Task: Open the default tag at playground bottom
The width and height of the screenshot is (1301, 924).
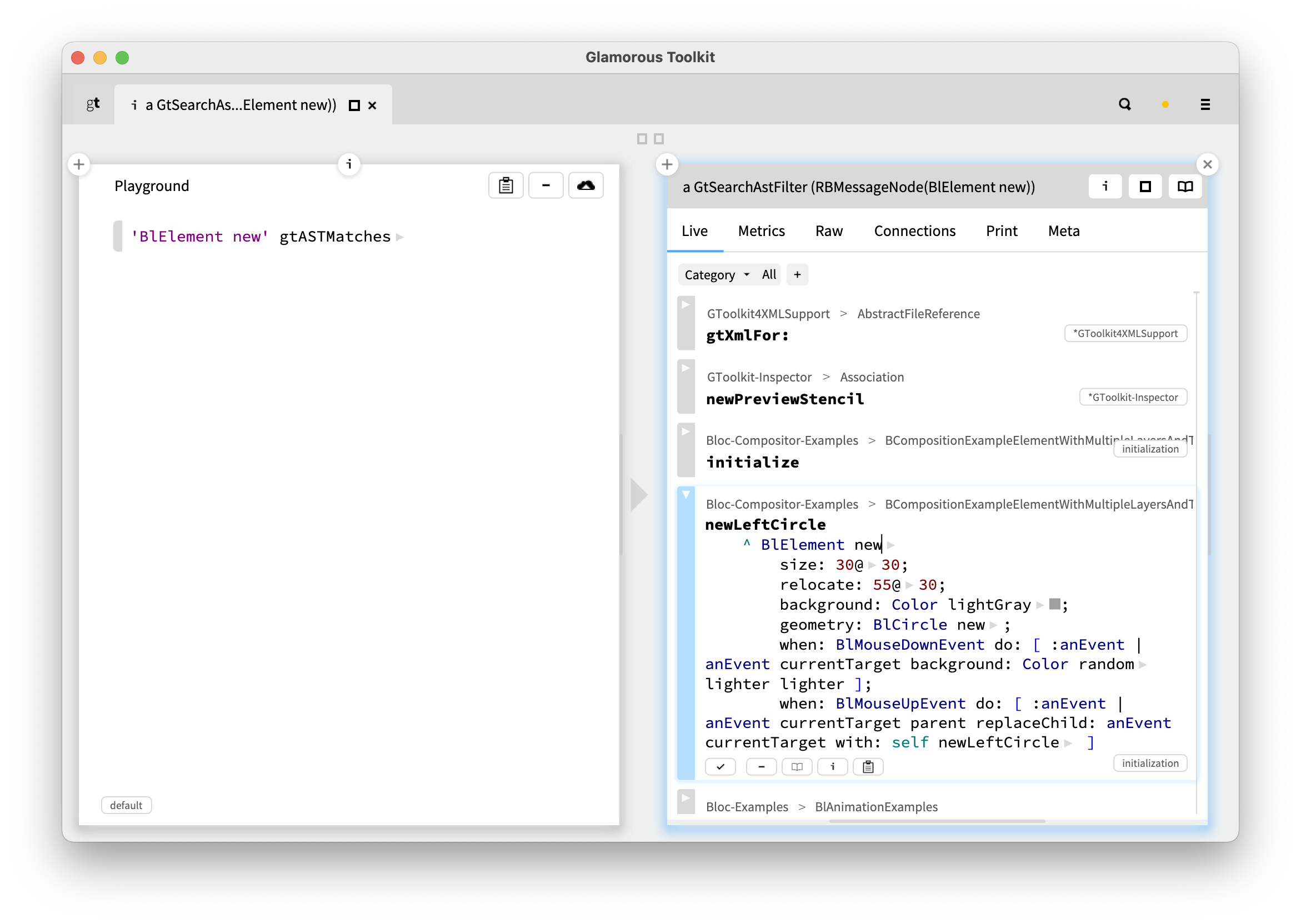Action: 126,805
